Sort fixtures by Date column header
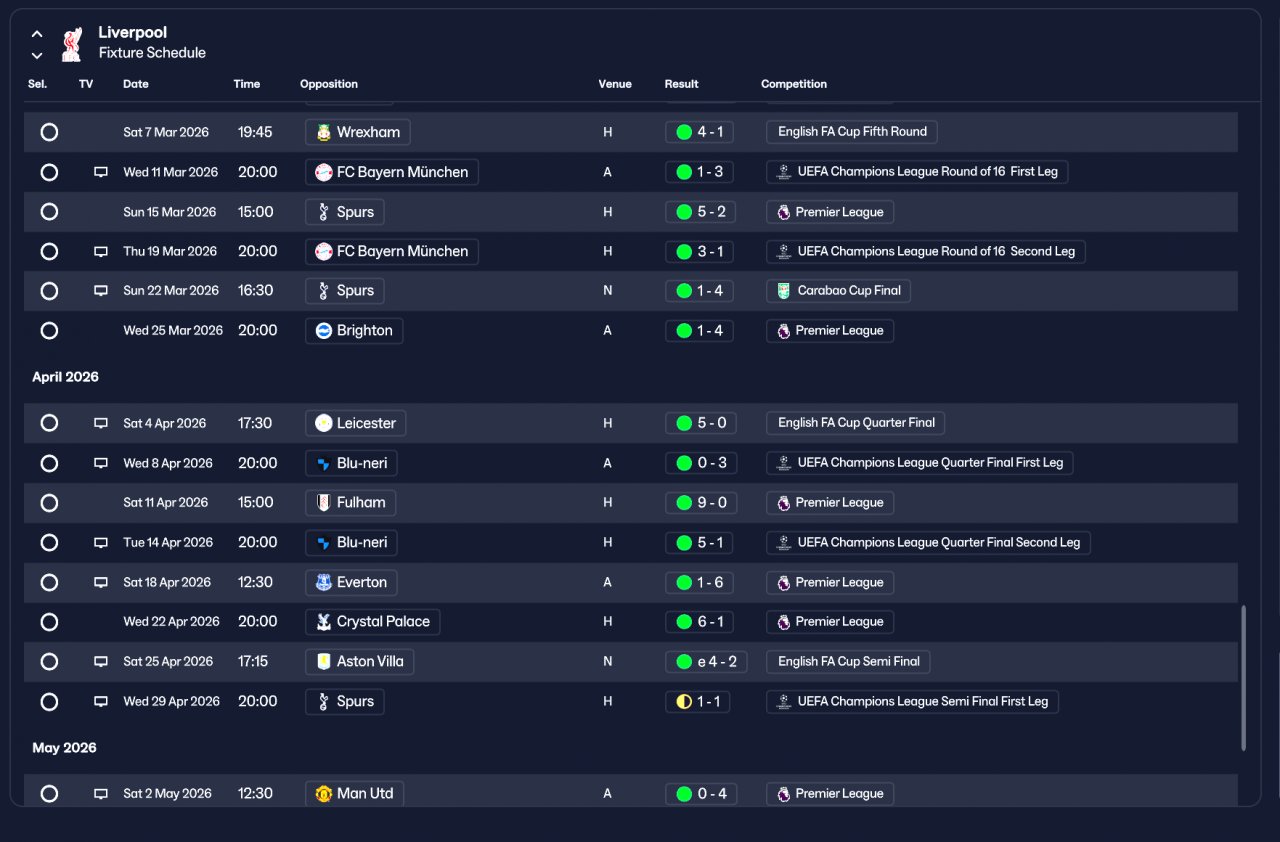This screenshot has width=1280, height=842. (x=136, y=84)
